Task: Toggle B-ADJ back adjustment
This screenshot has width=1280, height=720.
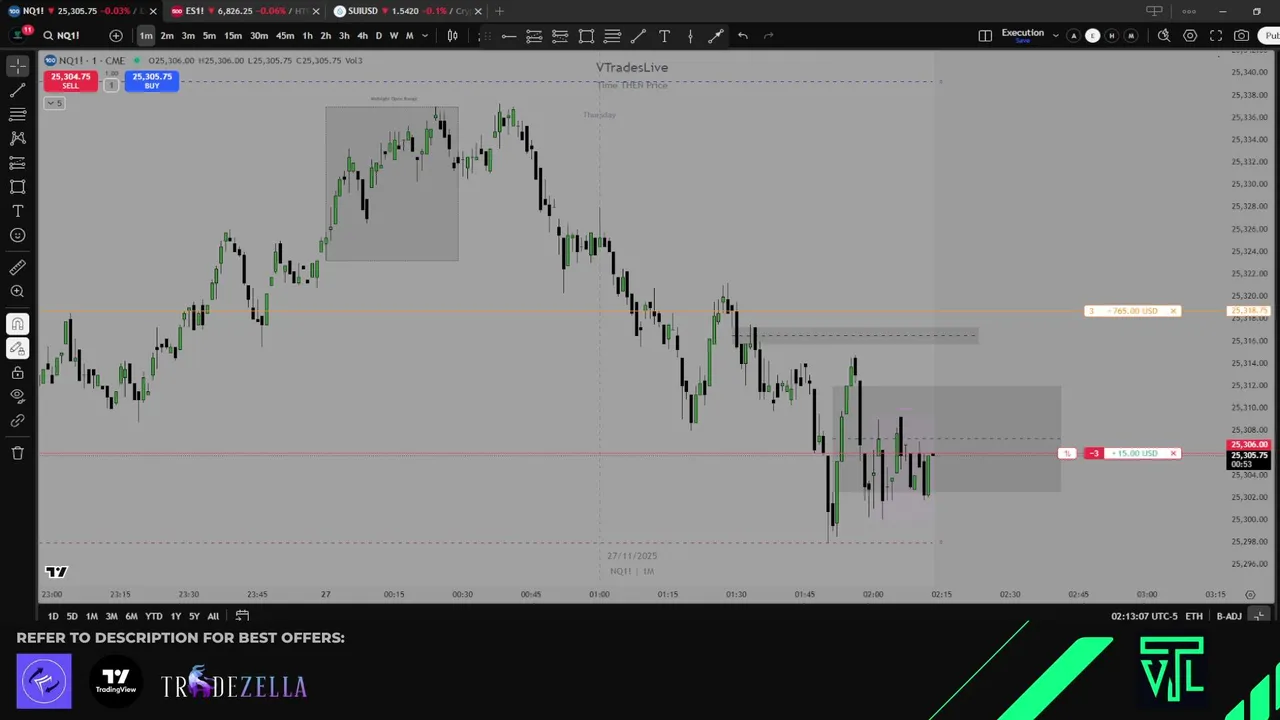Action: click(x=1229, y=616)
